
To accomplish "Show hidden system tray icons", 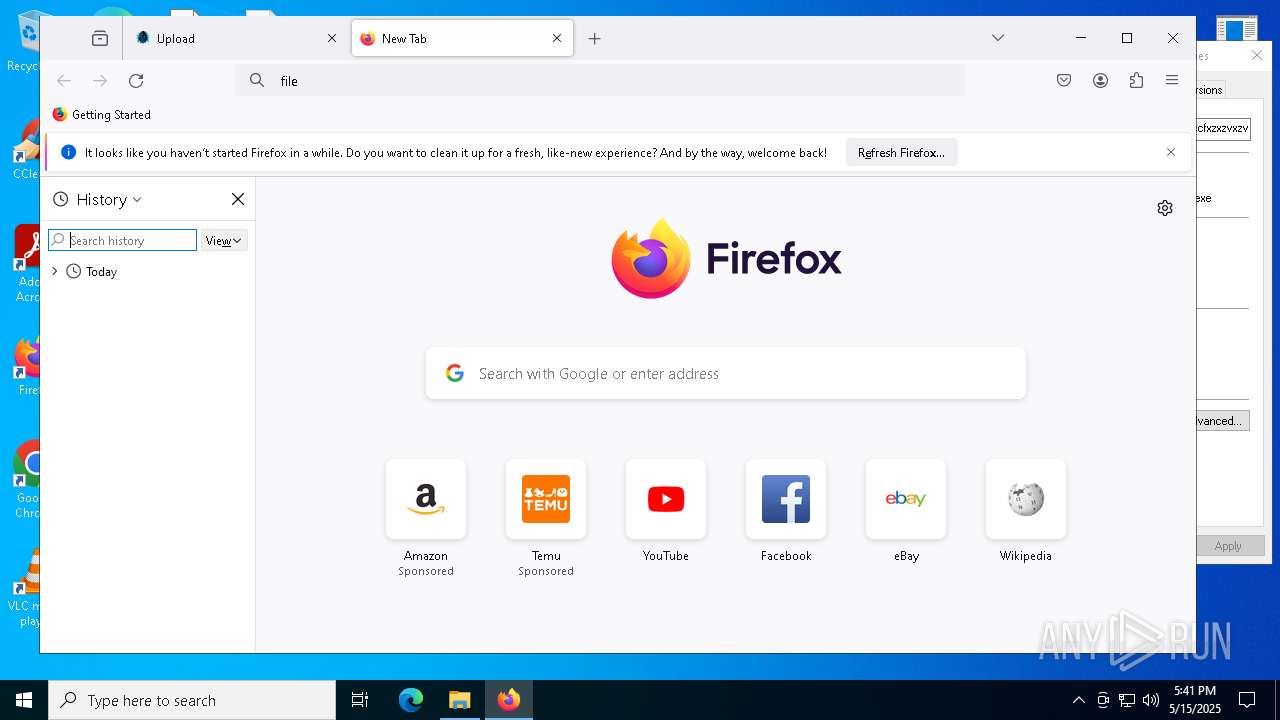I will coord(1078,700).
